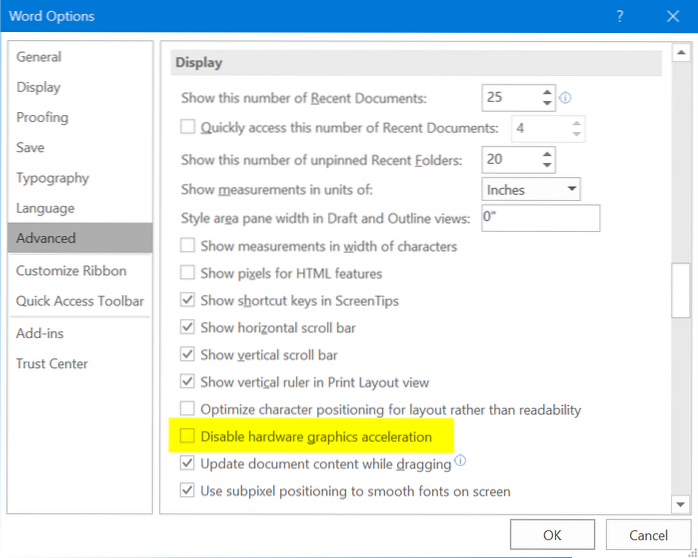
Task: Increase unpinned Recent Folders with up arrow
Action: click(x=546, y=154)
